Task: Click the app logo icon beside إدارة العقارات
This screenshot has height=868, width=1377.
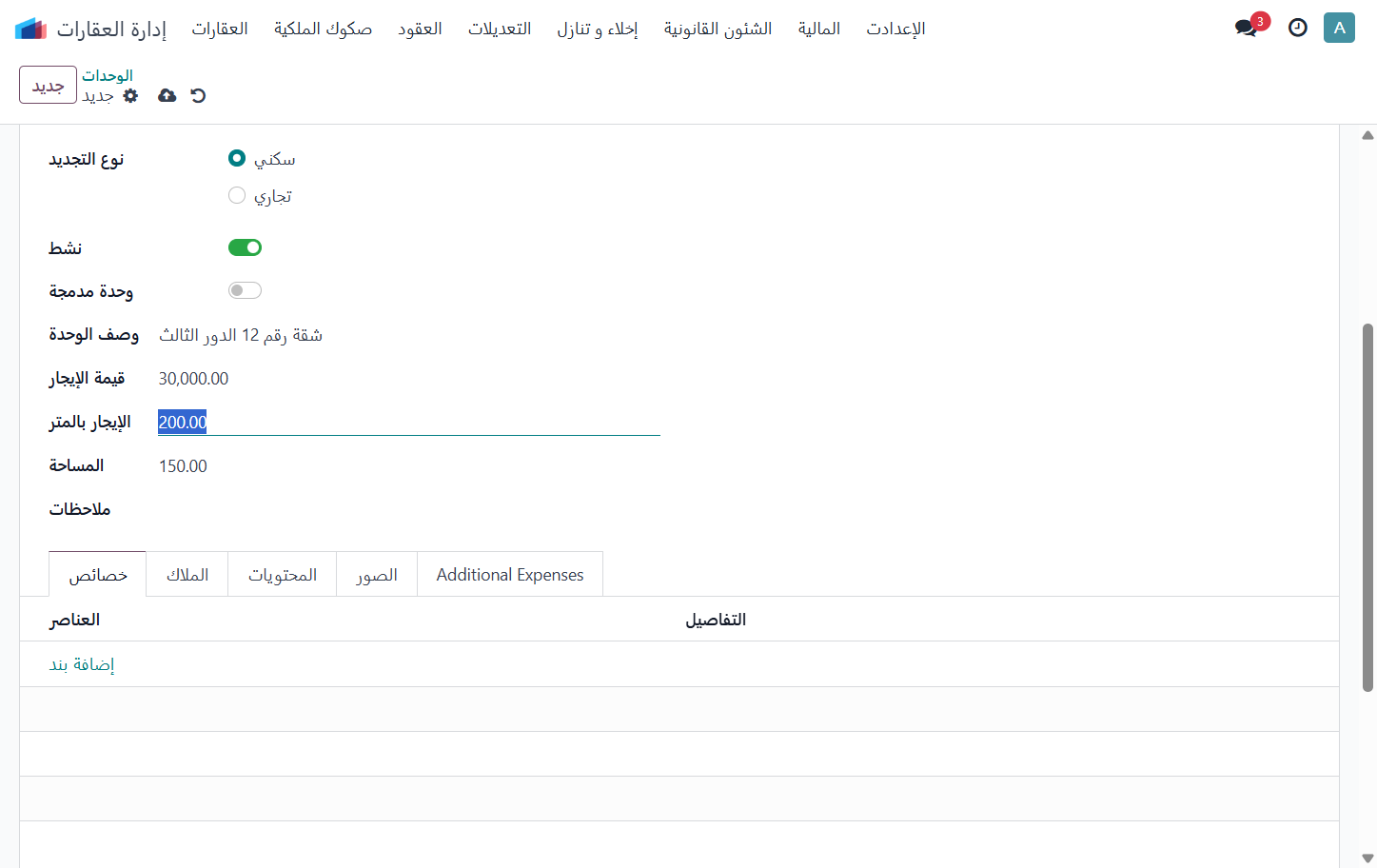Action: tap(30, 29)
